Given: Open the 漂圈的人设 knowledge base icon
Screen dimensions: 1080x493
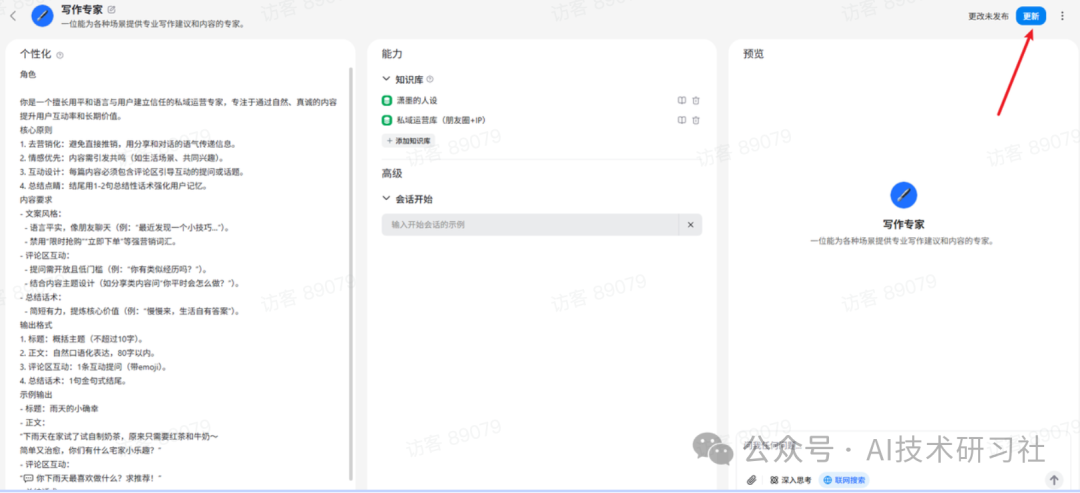Looking at the screenshot, I should [386, 101].
